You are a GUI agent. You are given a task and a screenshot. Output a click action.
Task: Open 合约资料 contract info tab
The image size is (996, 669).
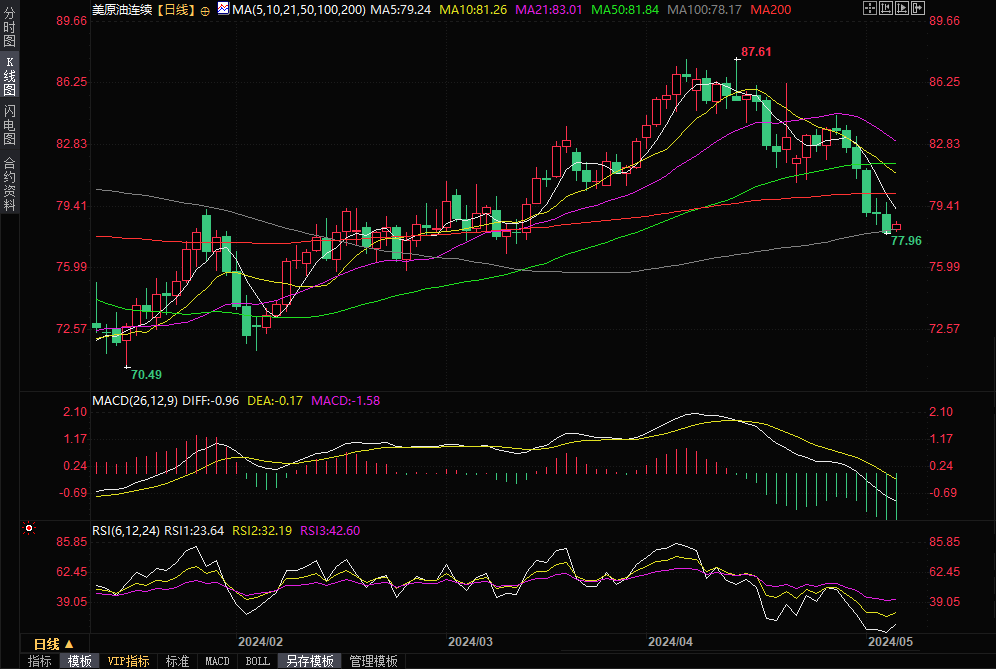point(10,184)
